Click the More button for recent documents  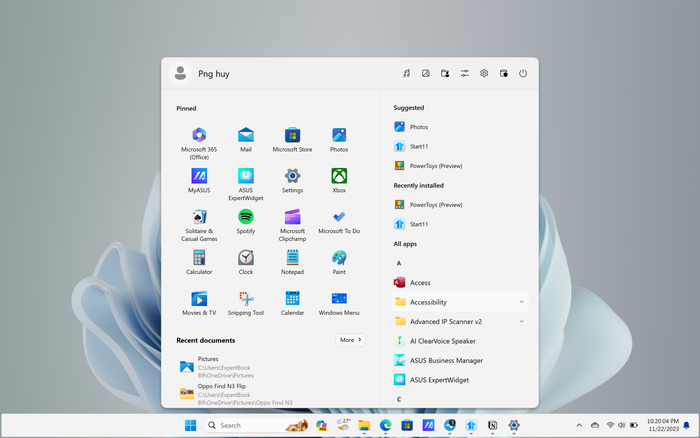[x=350, y=340]
